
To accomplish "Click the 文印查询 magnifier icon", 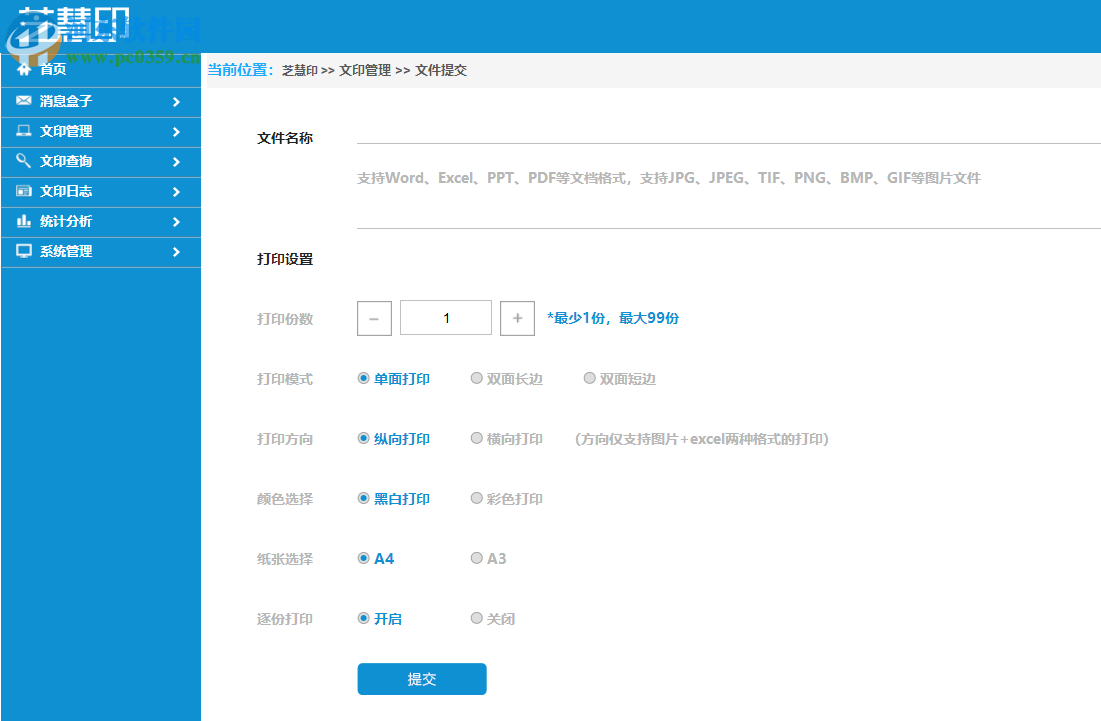I will pyautogui.click(x=24, y=161).
